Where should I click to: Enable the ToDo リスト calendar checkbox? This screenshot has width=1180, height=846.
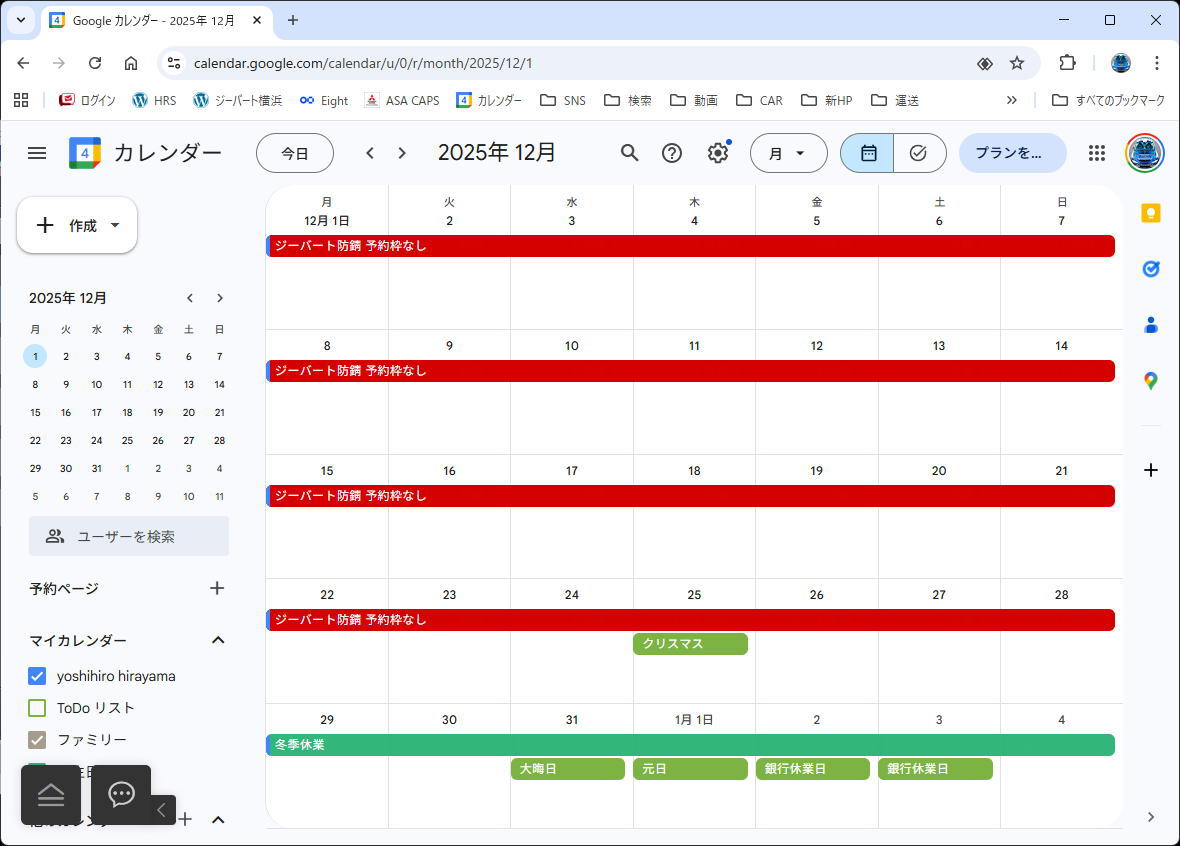click(38, 708)
